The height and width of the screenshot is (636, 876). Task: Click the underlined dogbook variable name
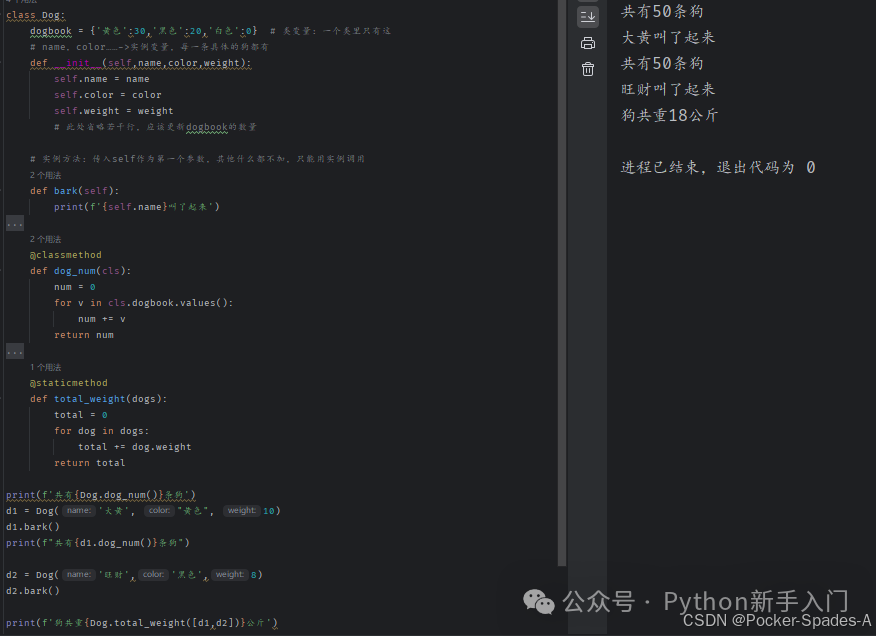(x=51, y=30)
